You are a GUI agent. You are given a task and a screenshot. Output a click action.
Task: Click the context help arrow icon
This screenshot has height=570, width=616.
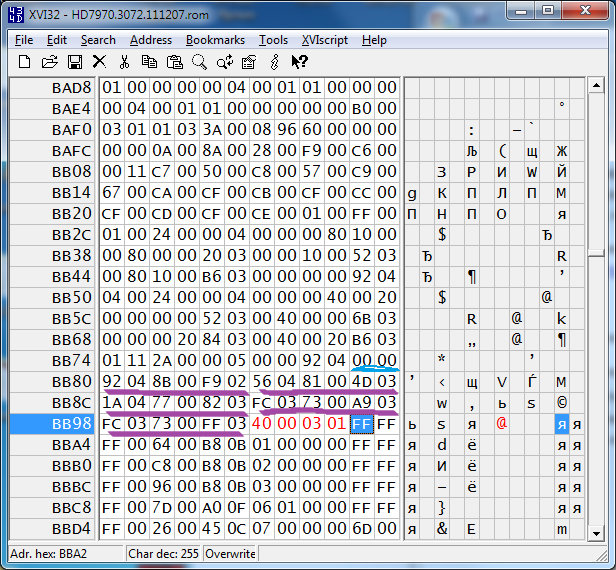pos(299,62)
